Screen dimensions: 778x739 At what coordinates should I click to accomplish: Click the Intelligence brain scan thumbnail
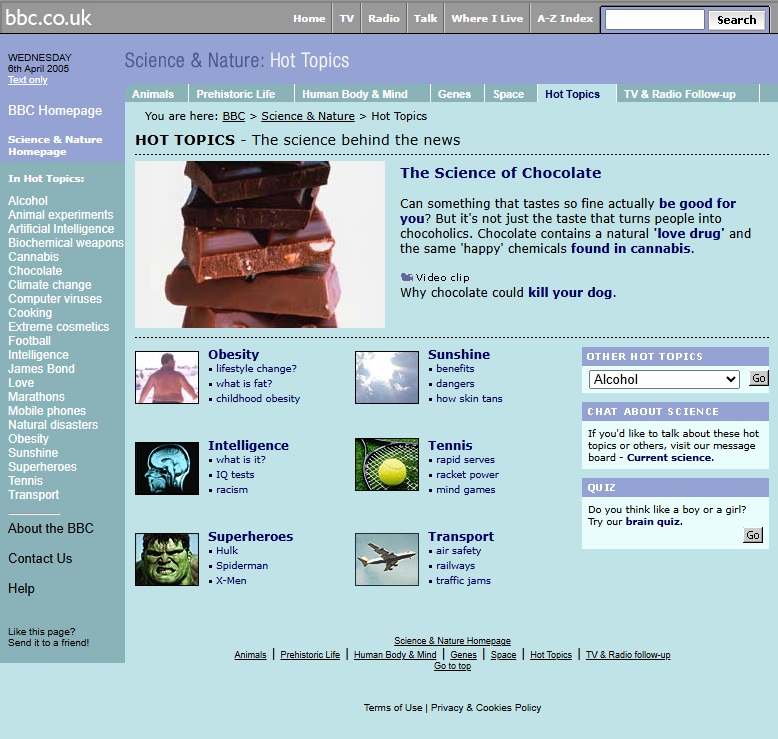pos(167,468)
